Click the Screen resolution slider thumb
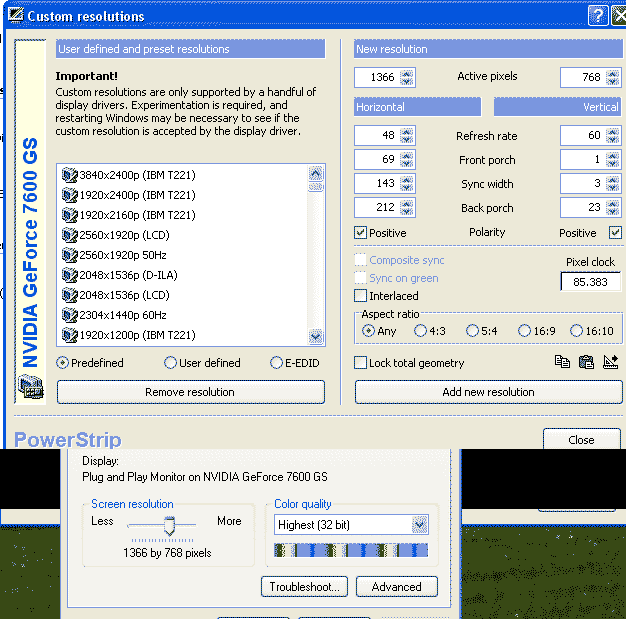Image resolution: width=626 pixels, height=619 pixels. (169, 525)
